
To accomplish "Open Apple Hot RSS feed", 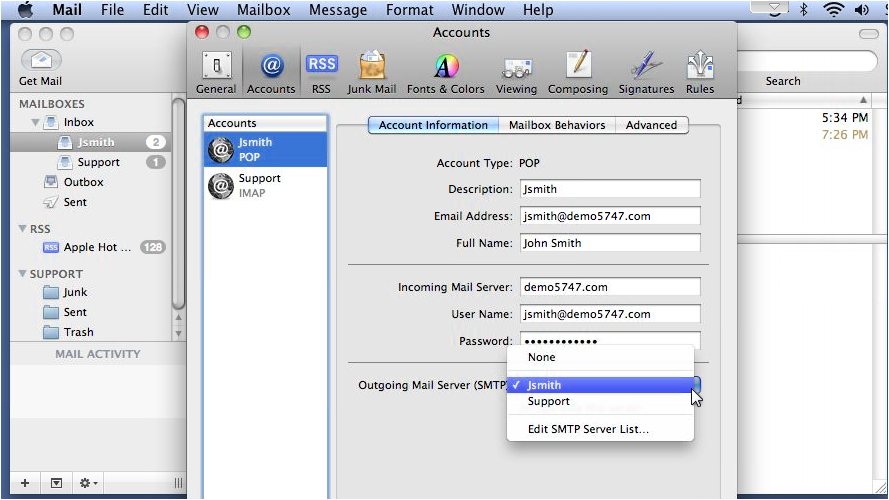I will click(x=97, y=247).
